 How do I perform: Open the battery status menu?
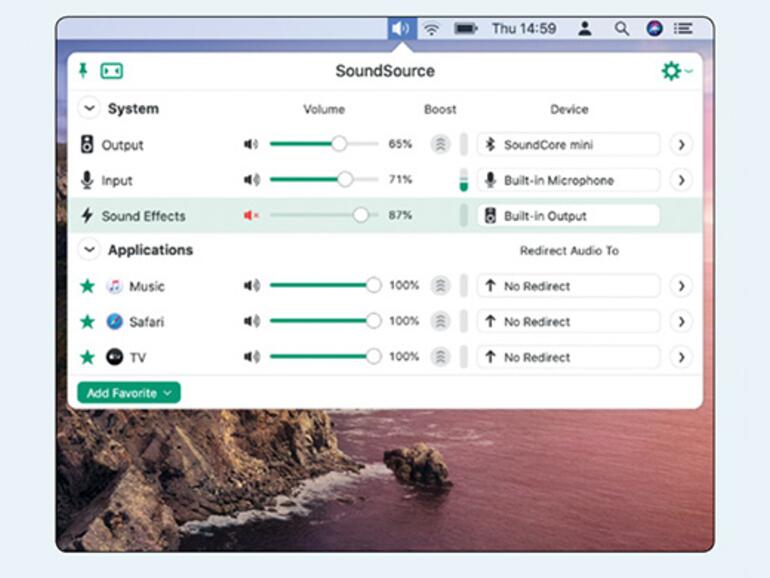click(x=466, y=29)
